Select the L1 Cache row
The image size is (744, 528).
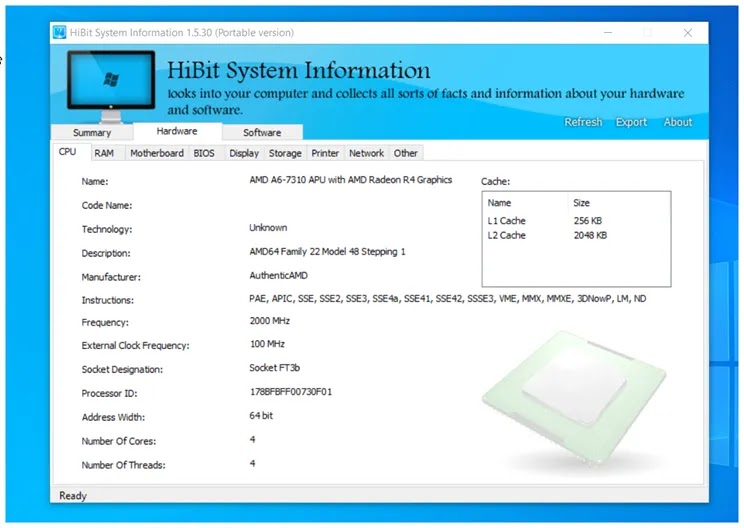[x=576, y=221]
